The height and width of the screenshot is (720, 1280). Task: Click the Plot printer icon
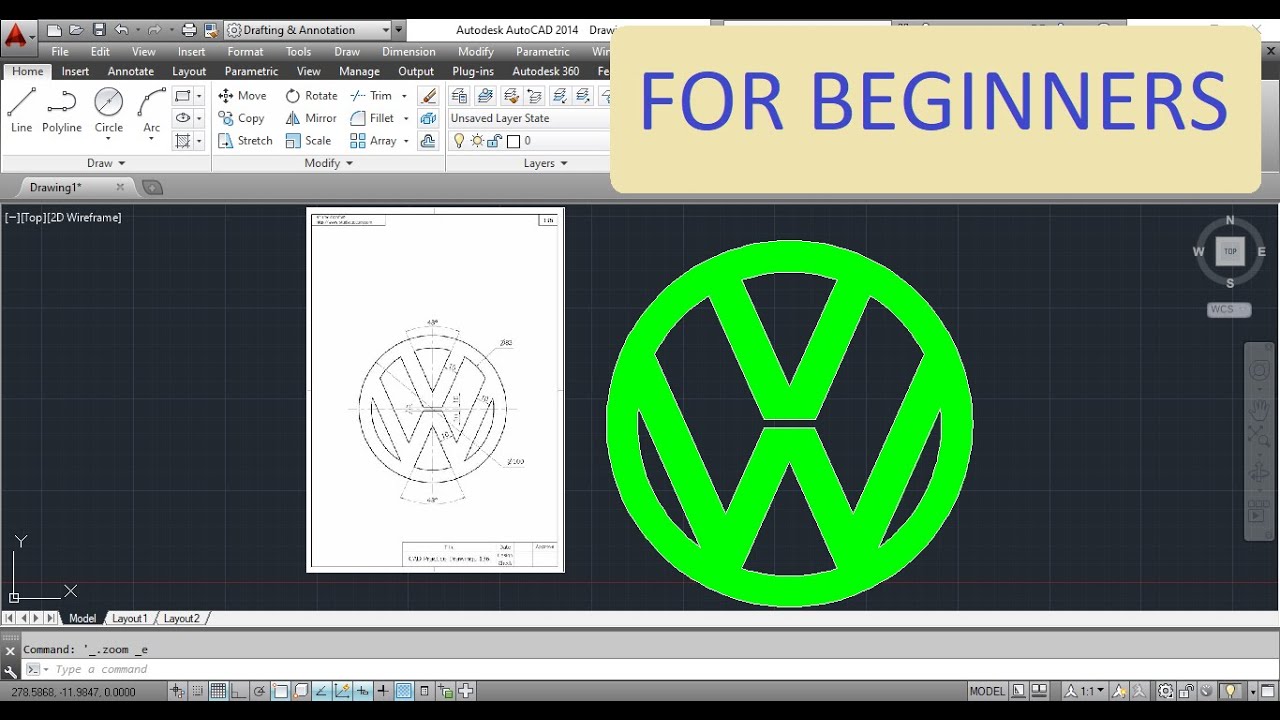pos(189,30)
